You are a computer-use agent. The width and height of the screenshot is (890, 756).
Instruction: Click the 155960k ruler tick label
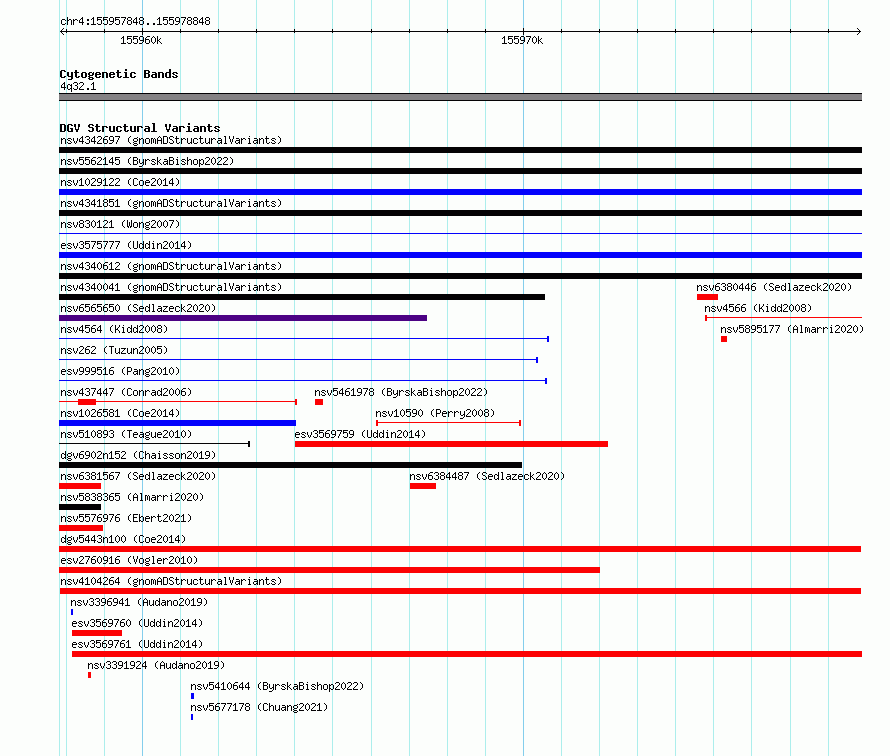pyautogui.click(x=141, y=40)
